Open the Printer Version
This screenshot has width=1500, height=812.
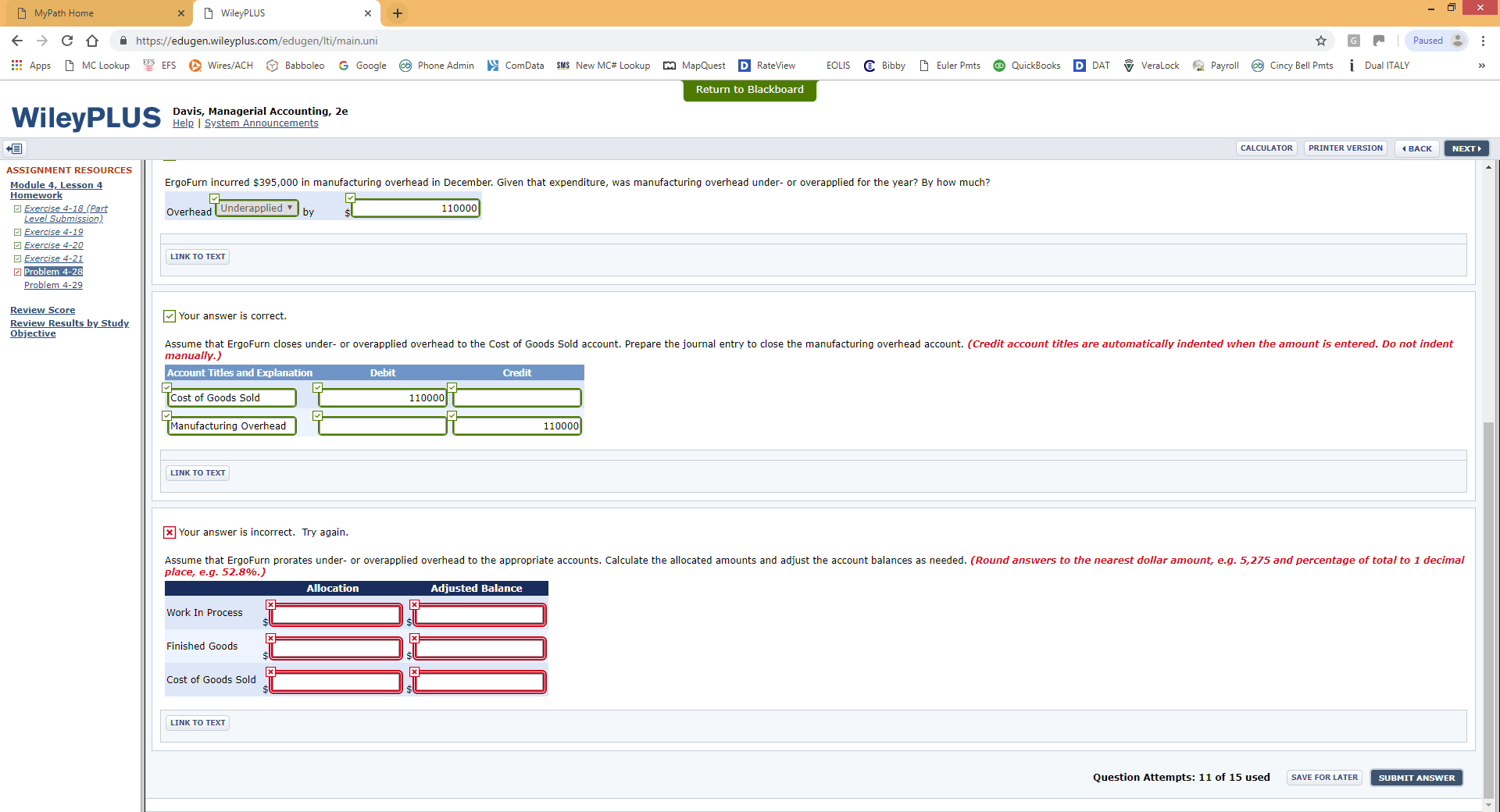coord(1345,148)
